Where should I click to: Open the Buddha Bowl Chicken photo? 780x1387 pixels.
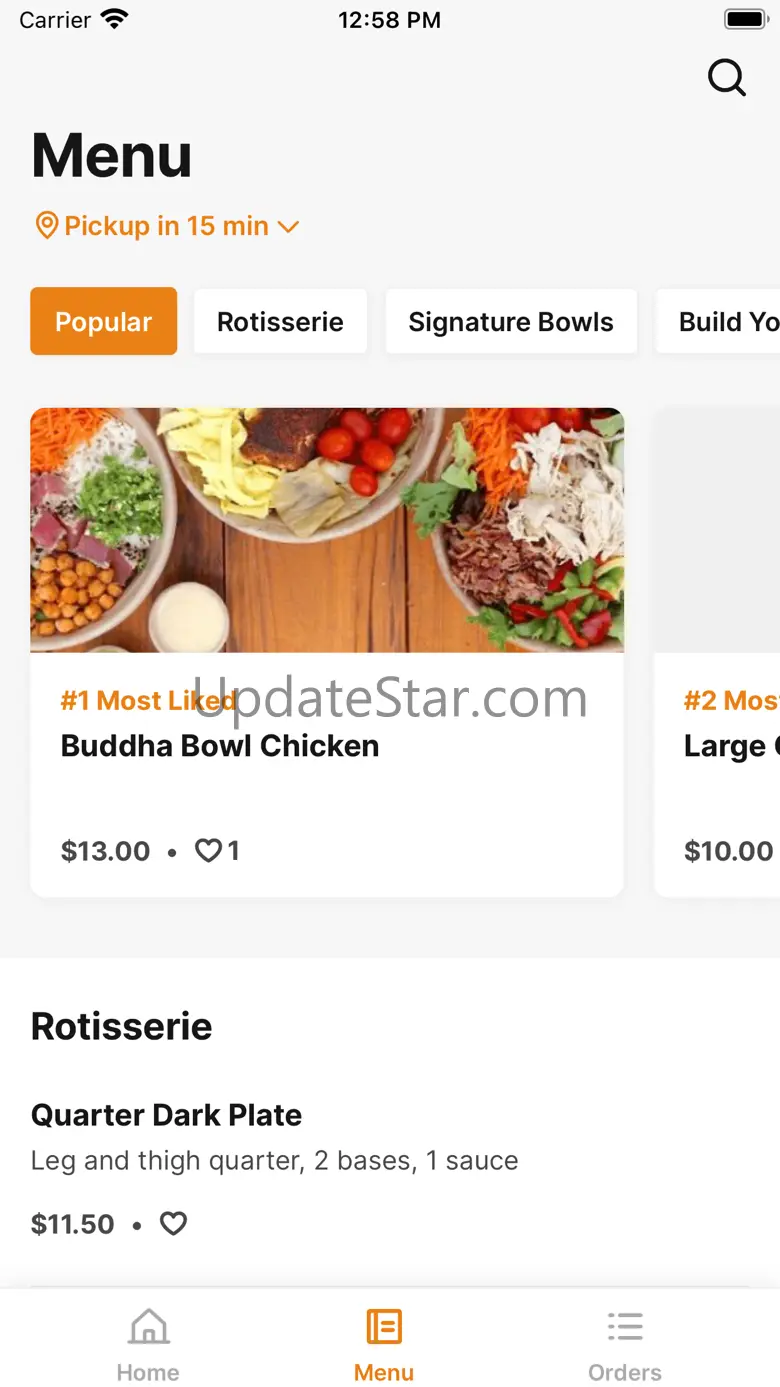(x=327, y=530)
